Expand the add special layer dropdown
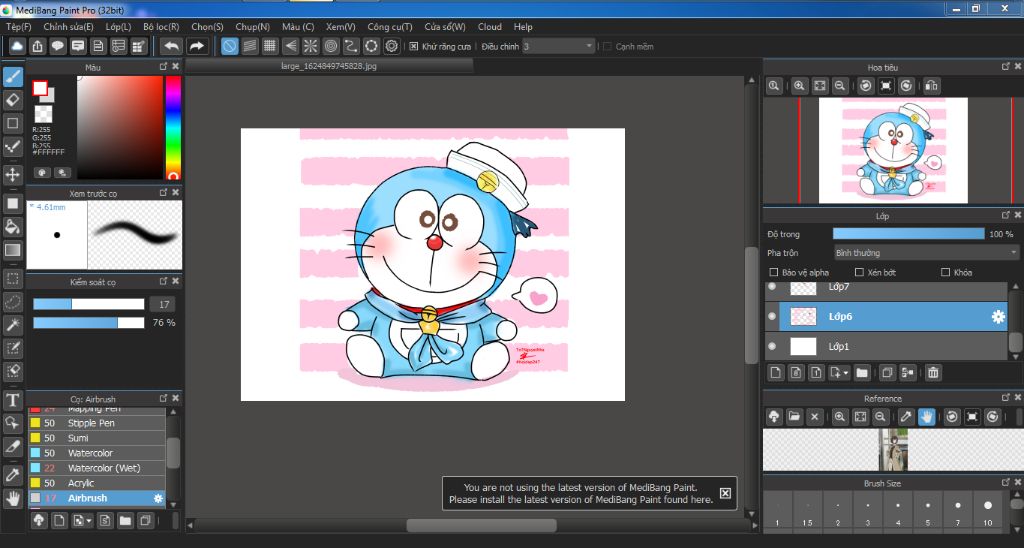This screenshot has width=1024, height=548. tap(839, 372)
